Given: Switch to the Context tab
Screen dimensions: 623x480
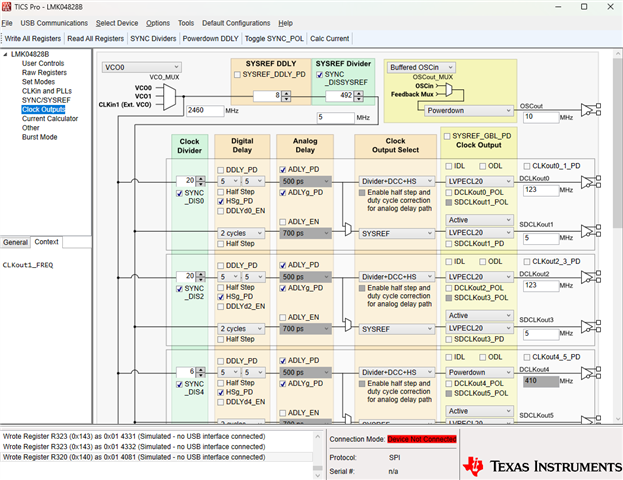Looking at the screenshot, I should [46, 242].
